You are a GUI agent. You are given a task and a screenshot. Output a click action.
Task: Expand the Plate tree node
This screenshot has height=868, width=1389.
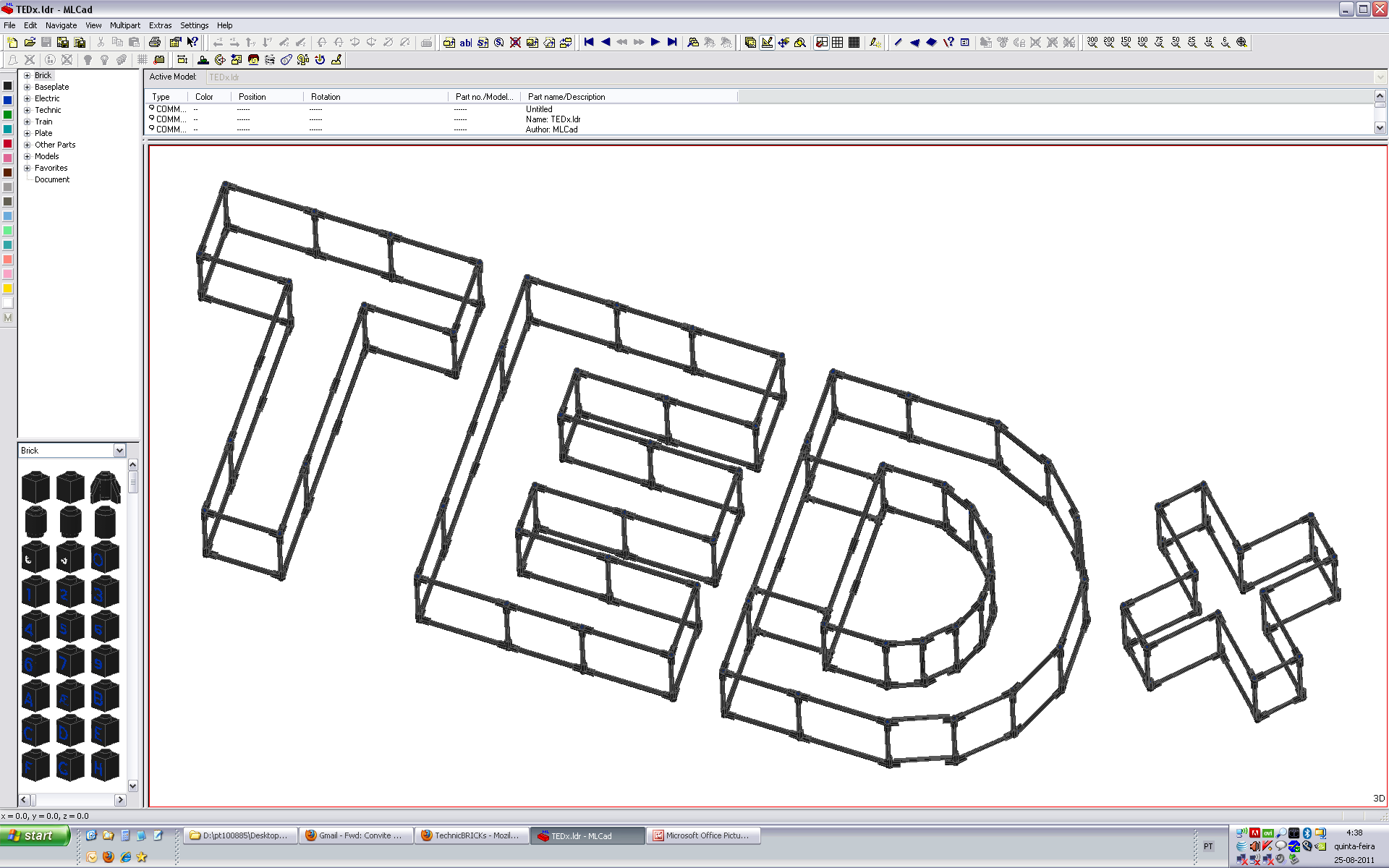pyautogui.click(x=27, y=133)
